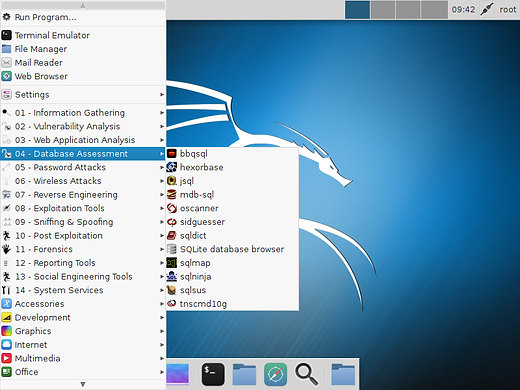
Task: Open the magnifier search icon in dock
Action: [306, 374]
